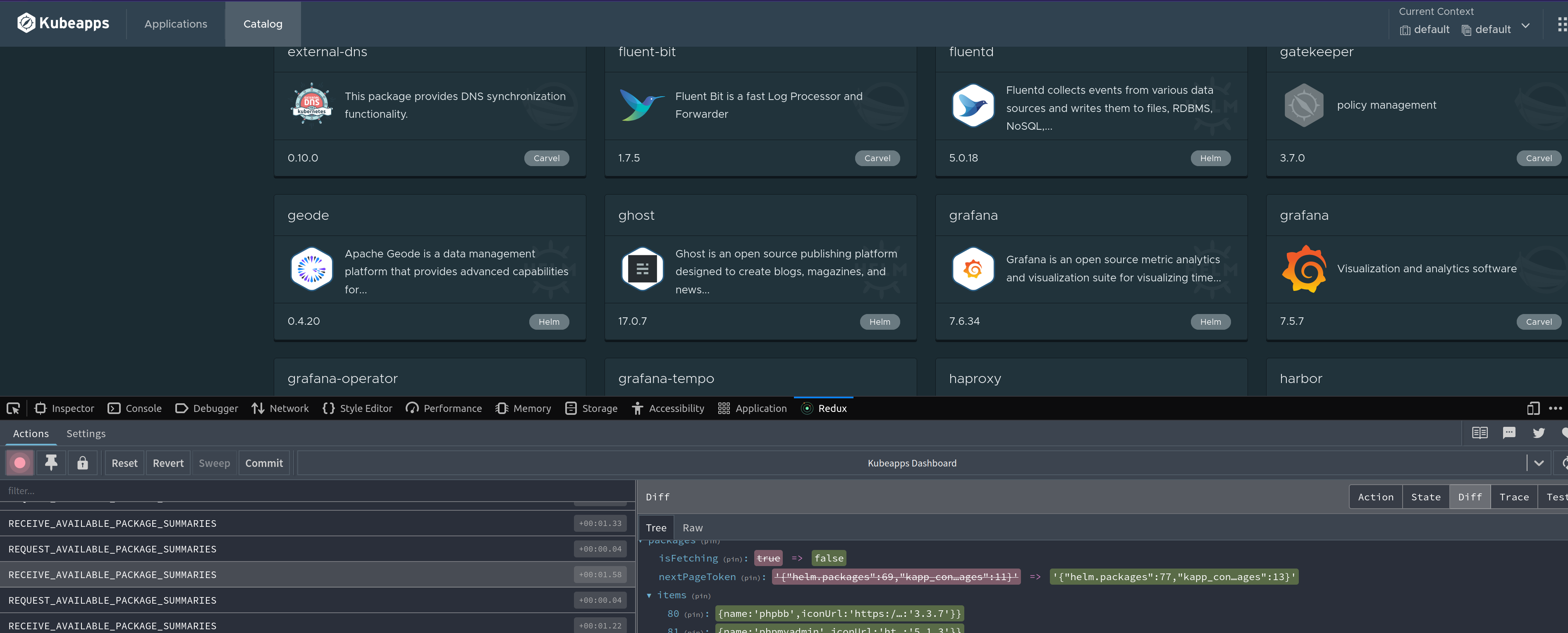Open devtools customization via three-dots icon

point(1556,408)
